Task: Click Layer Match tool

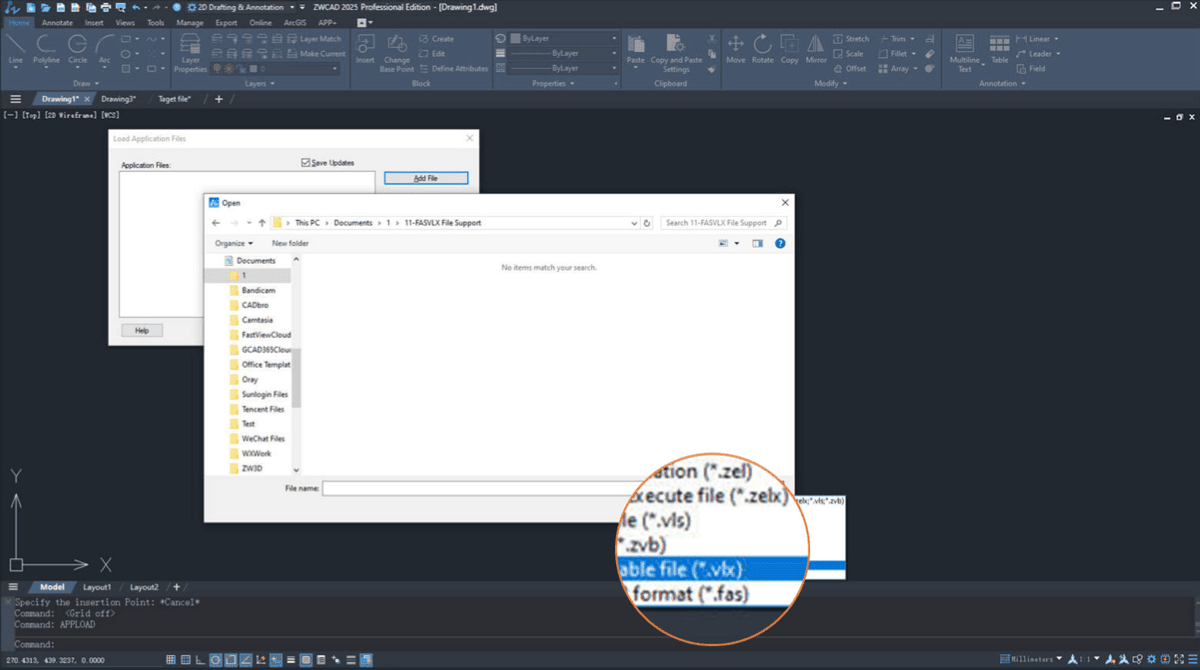Action: (x=314, y=39)
